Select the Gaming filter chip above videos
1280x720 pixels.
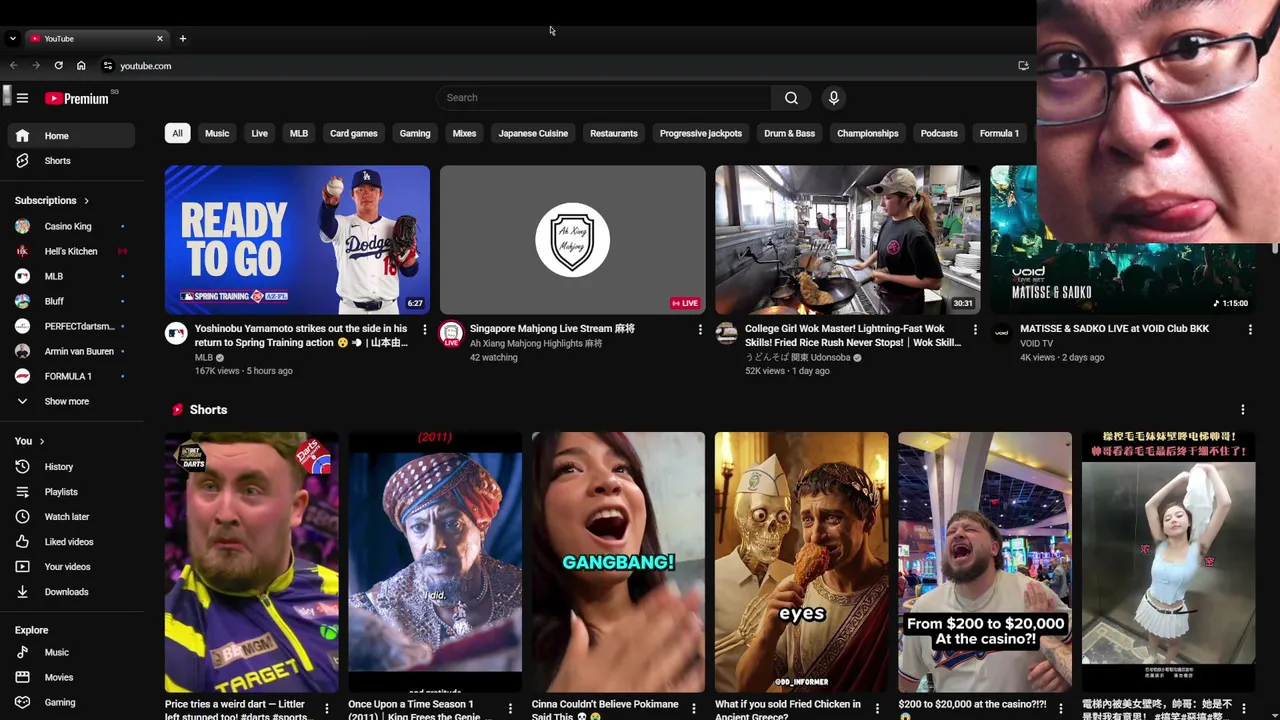click(x=415, y=133)
